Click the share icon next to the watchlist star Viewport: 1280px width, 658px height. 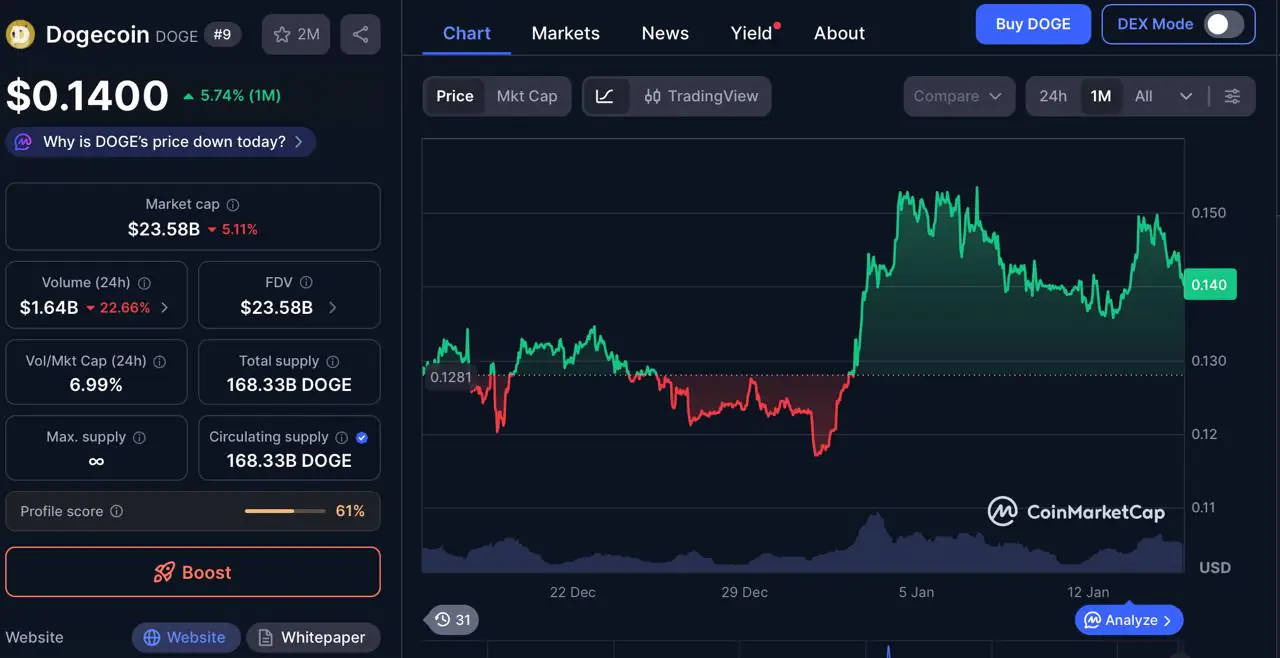(x=360, y=35)
